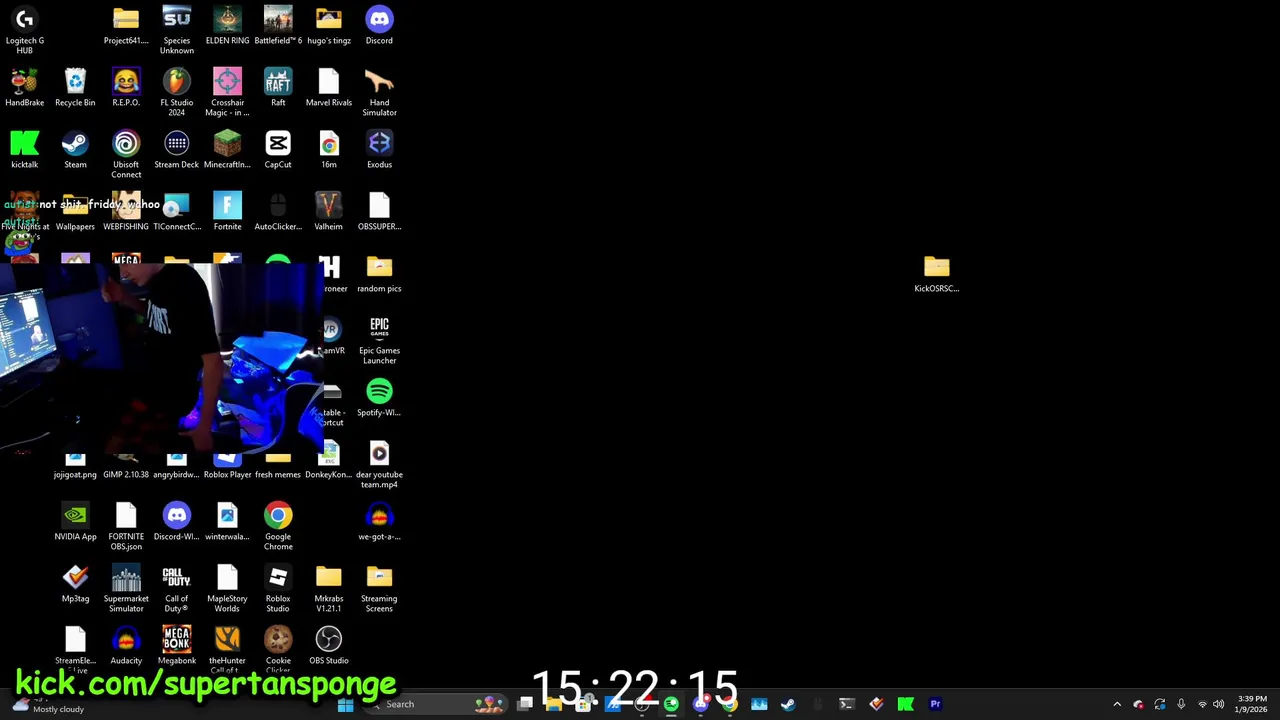This screenshot has height=720, width=1280.
Task: Open the FORTNITE OBS.json file
Action: click(x=126, y=526)
